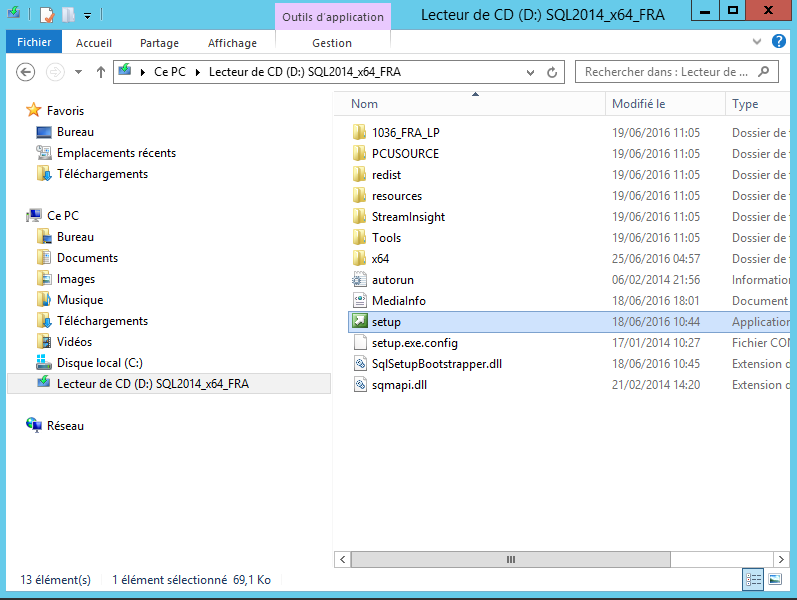Viewport: 797px width, 600px height.
Task: Click the system menu icon in title bar
Action: point(14,13)
